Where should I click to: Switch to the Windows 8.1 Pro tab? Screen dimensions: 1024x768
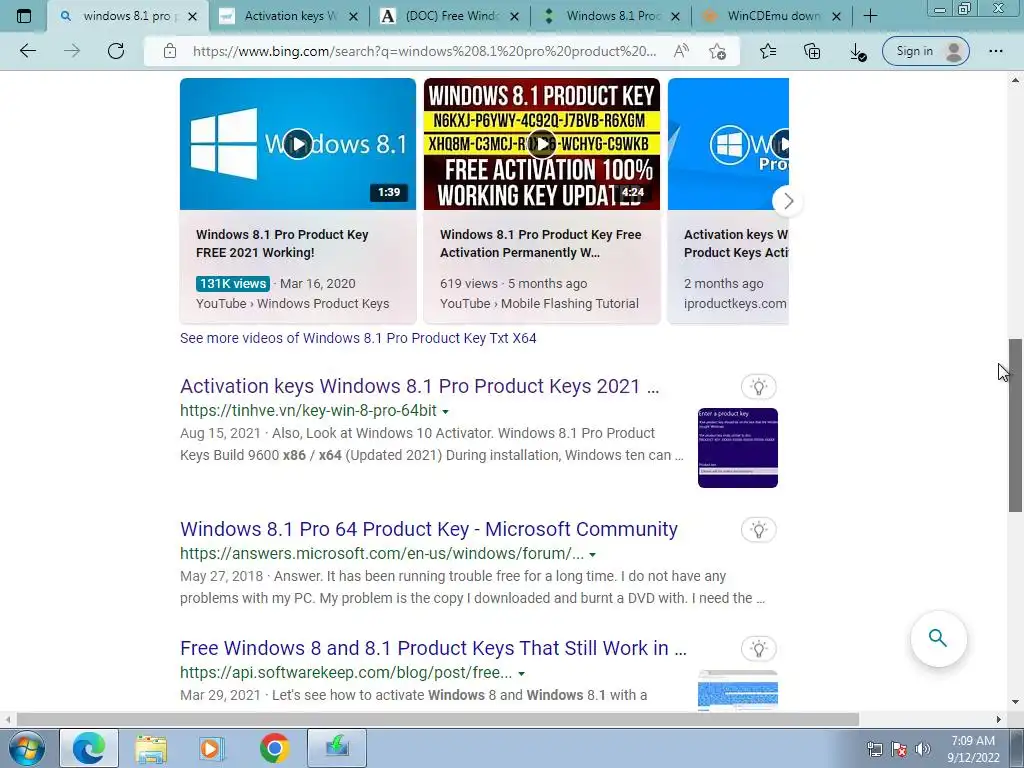[x=612, y=16]
